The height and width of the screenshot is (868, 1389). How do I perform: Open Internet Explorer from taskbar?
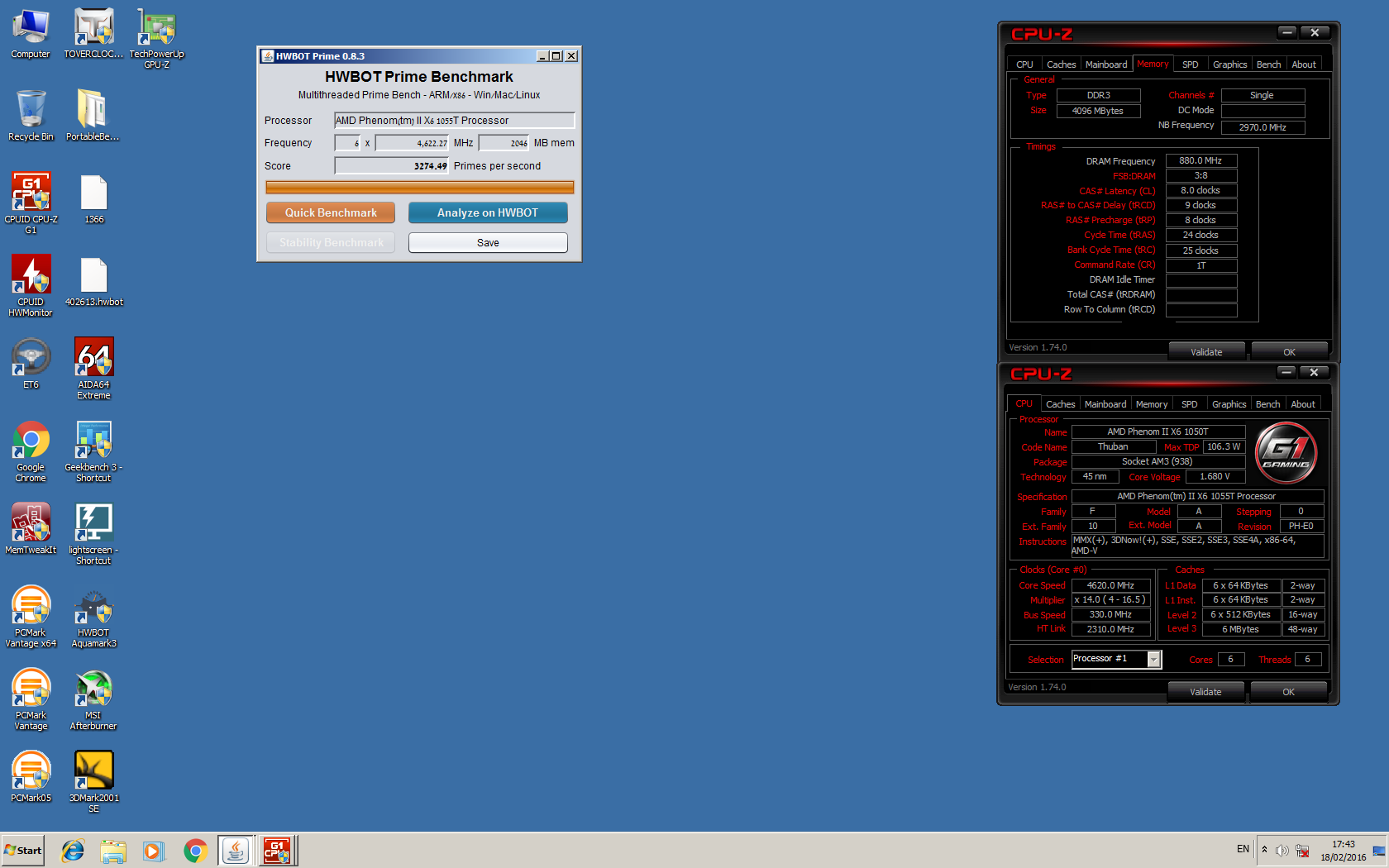point(73,850)
